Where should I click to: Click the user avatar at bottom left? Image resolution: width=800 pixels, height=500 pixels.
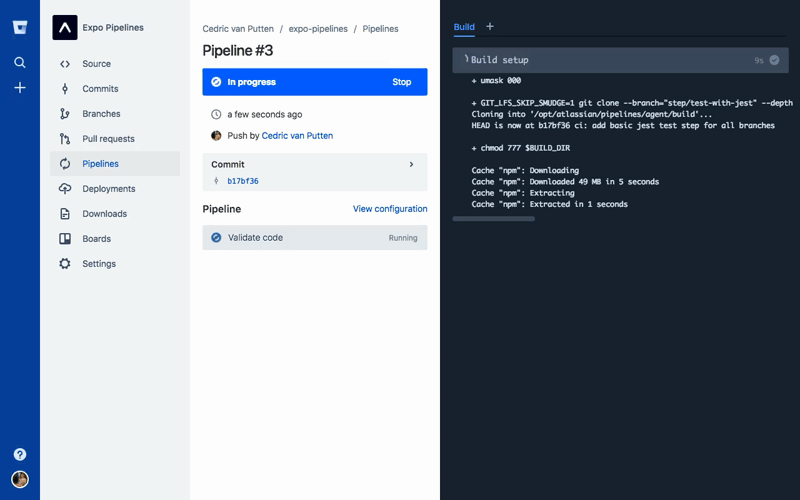coord(20,479)
